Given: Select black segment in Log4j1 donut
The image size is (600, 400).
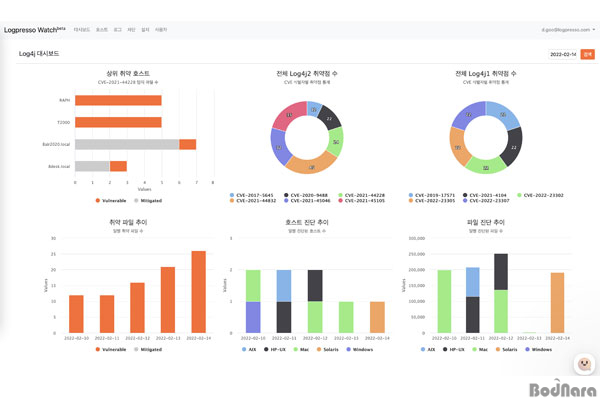Looking at the screenshot, I should (x=513, y=147).
